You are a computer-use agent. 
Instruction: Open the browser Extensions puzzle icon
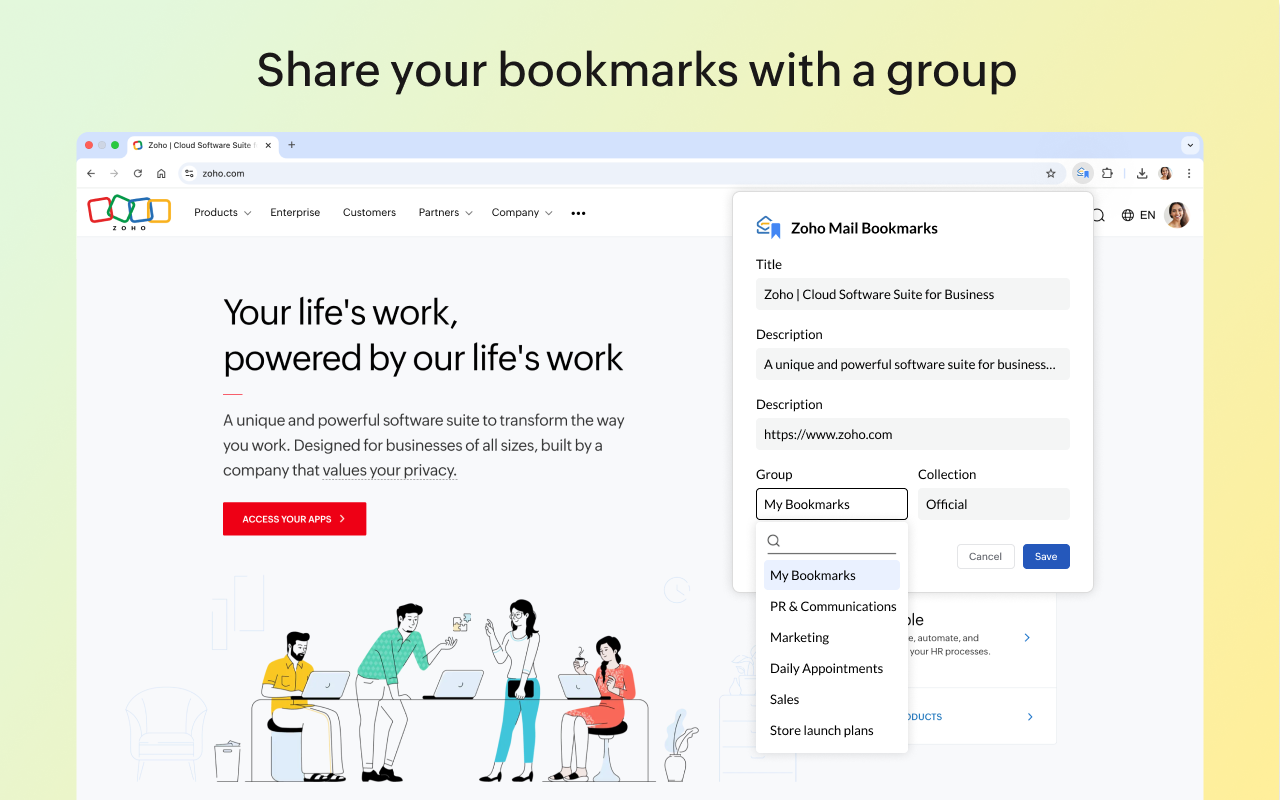tap(1107, 172)
